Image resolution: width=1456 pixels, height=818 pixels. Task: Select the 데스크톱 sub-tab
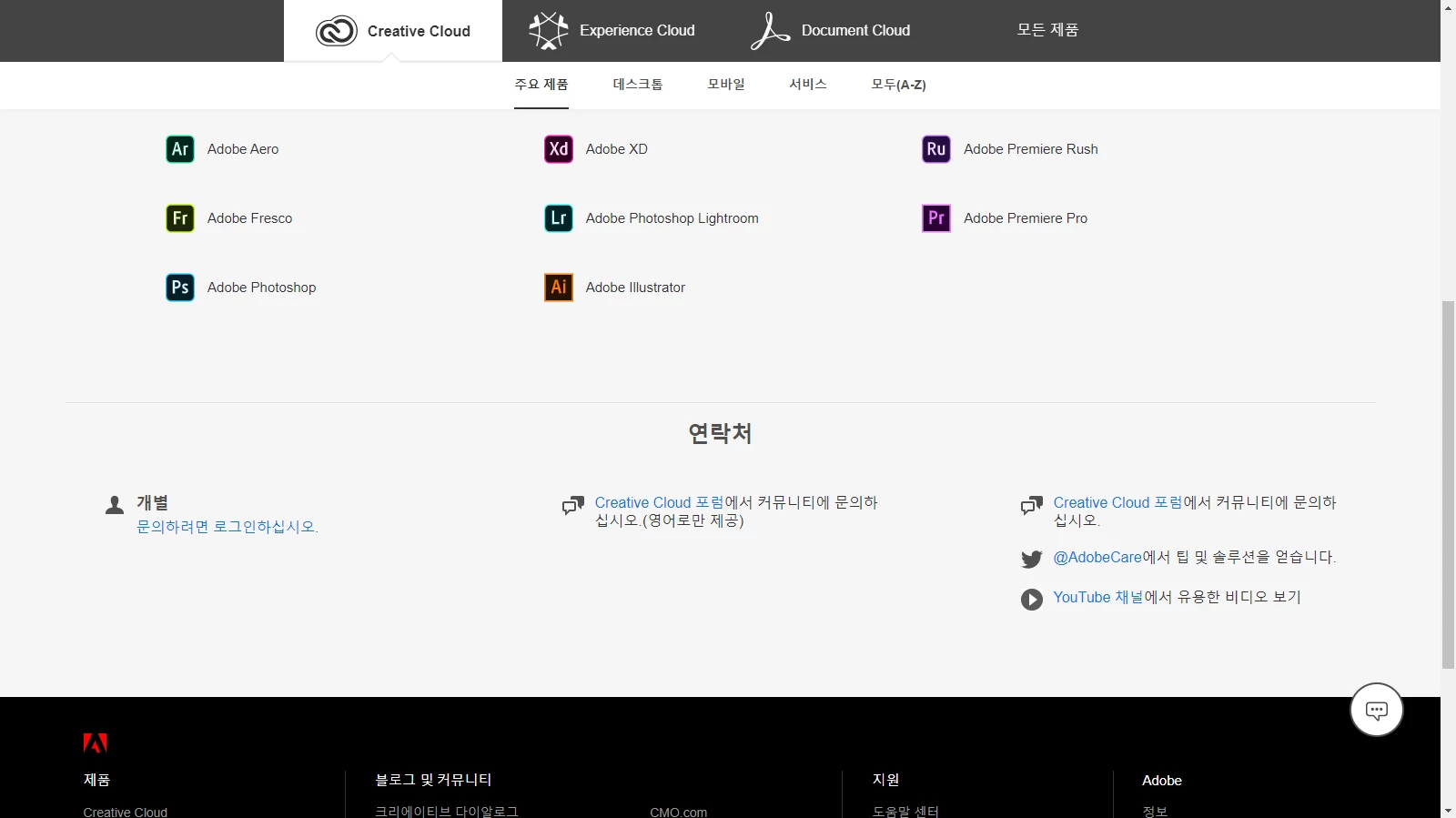tap(638, 85)
